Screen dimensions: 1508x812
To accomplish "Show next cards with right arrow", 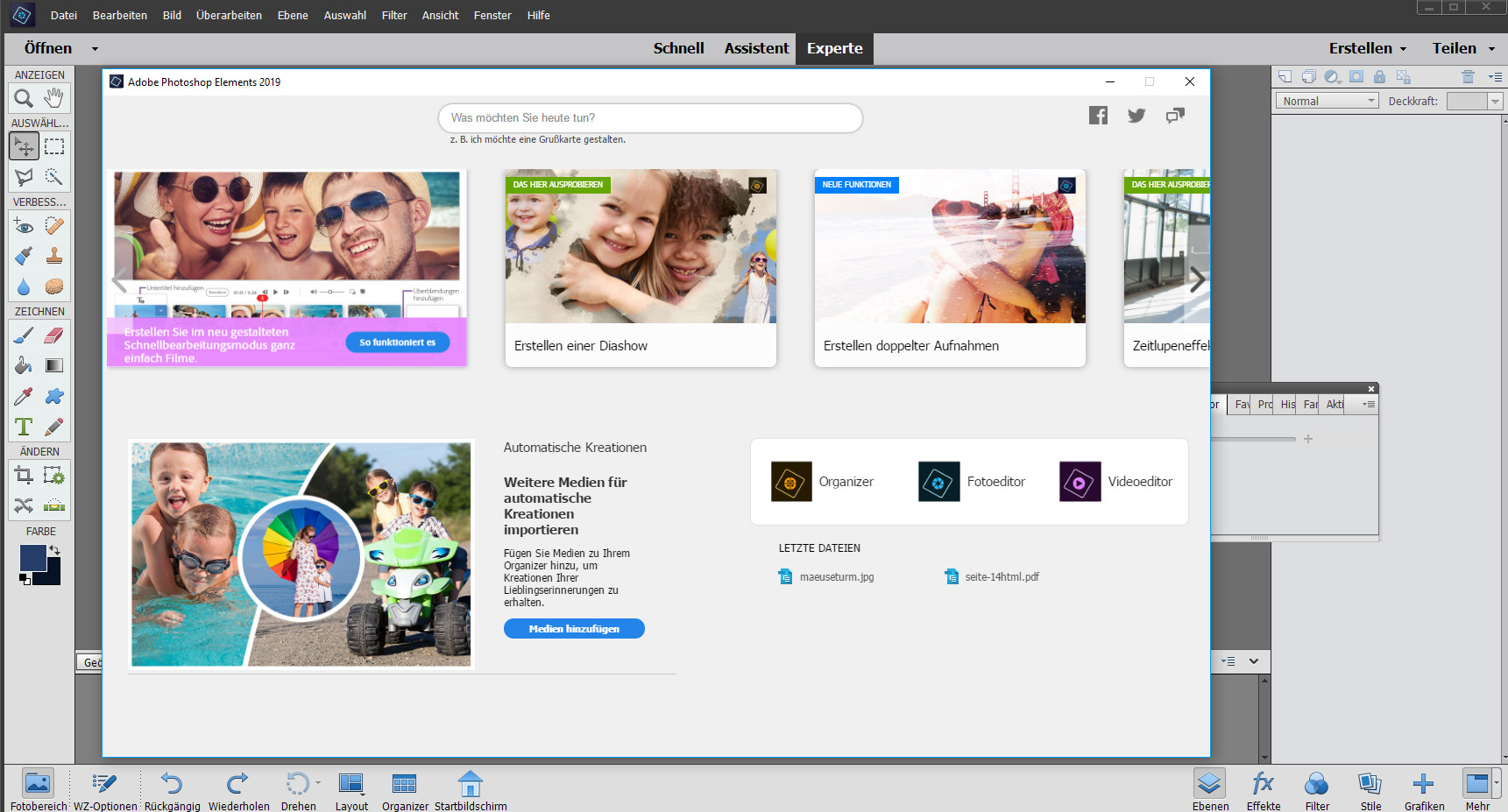I will (1197, 280).
